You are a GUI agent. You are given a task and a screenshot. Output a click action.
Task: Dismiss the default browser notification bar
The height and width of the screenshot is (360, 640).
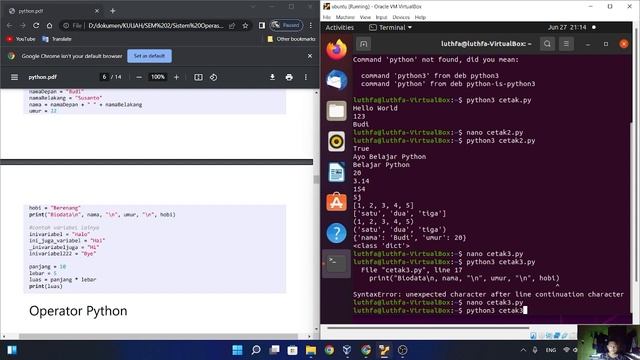click(310, 56)
